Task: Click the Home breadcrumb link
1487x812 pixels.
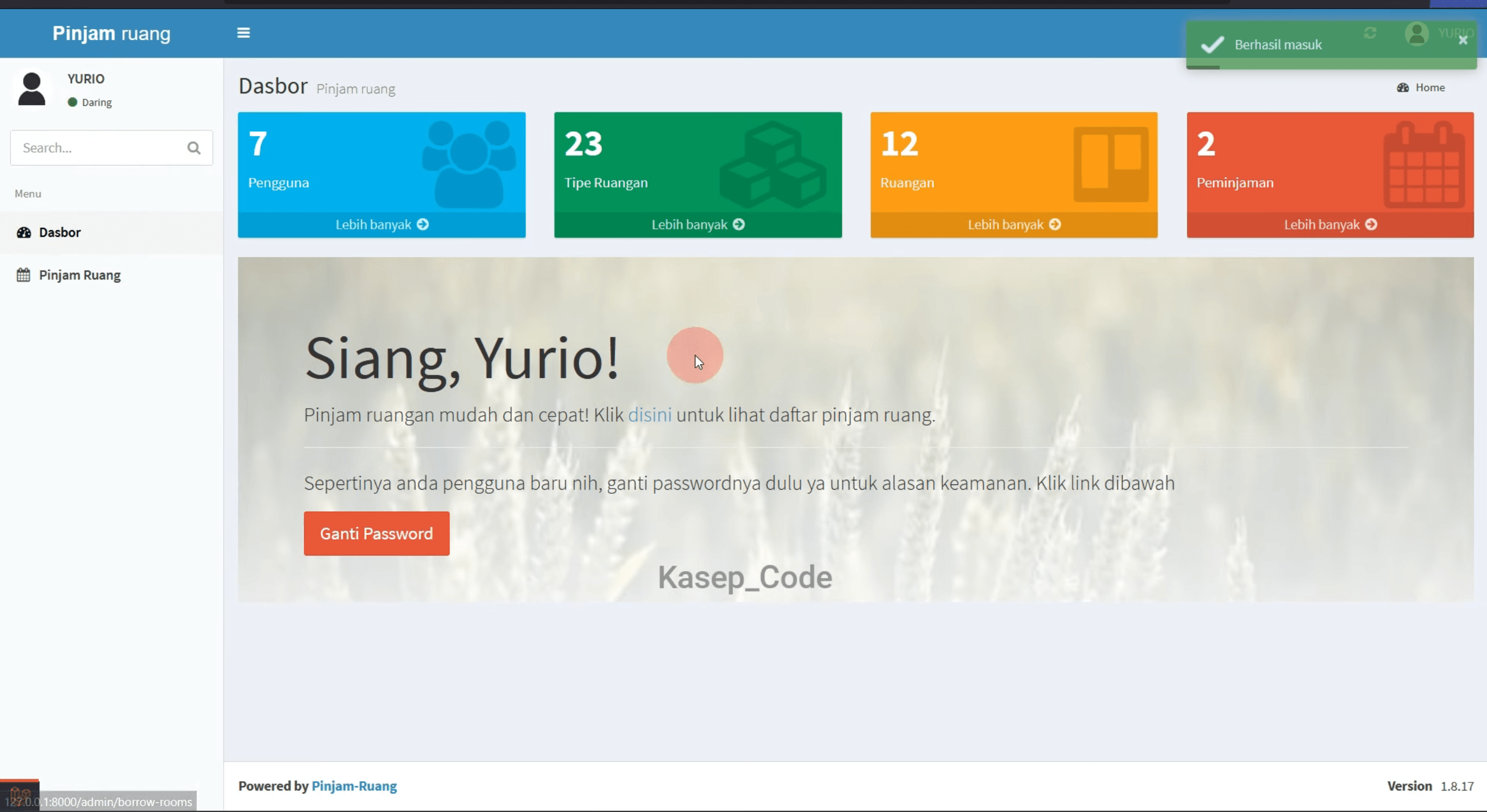Action: coord(1430,88)
